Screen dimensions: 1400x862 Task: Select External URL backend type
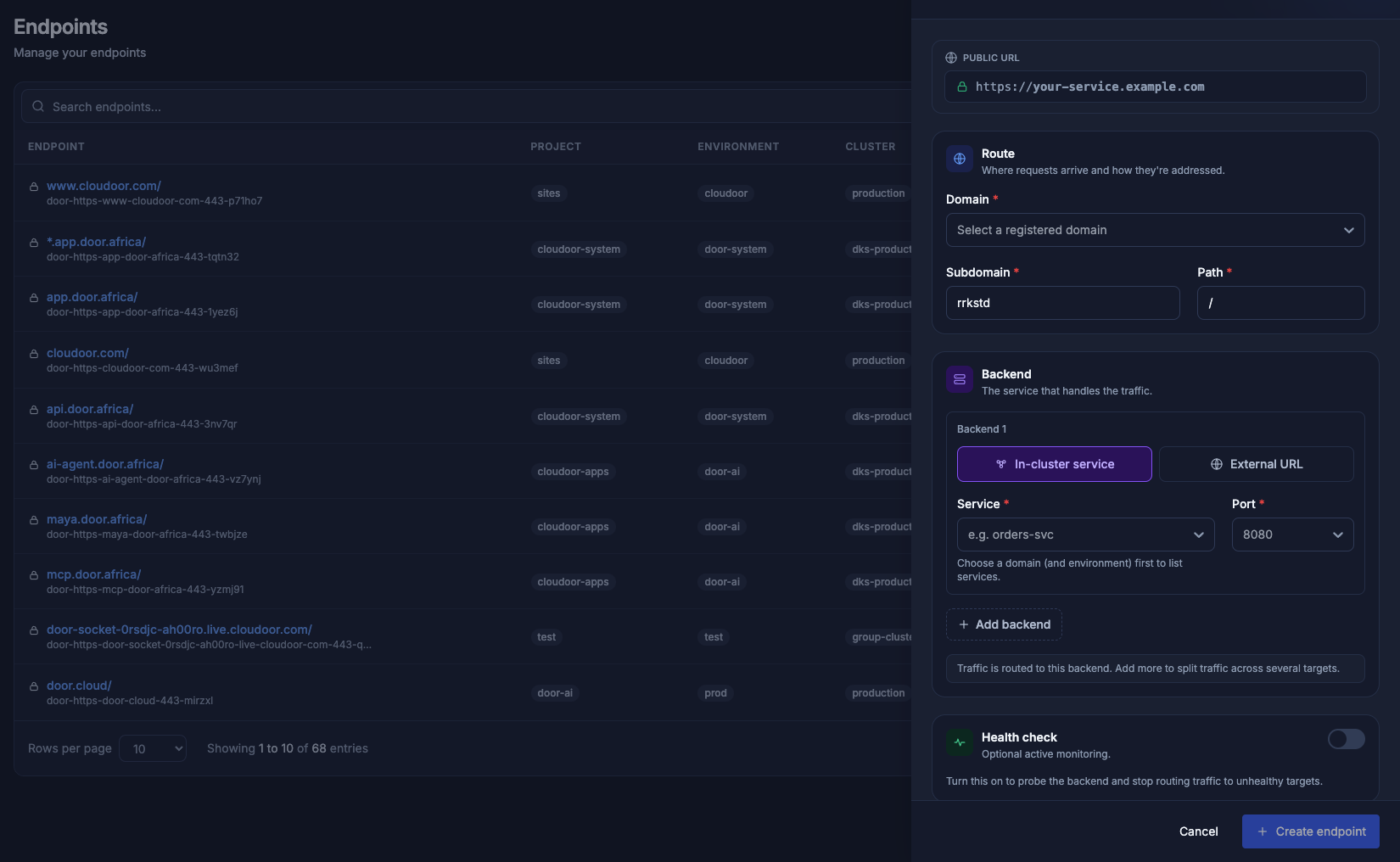[x=1257, y=464]
